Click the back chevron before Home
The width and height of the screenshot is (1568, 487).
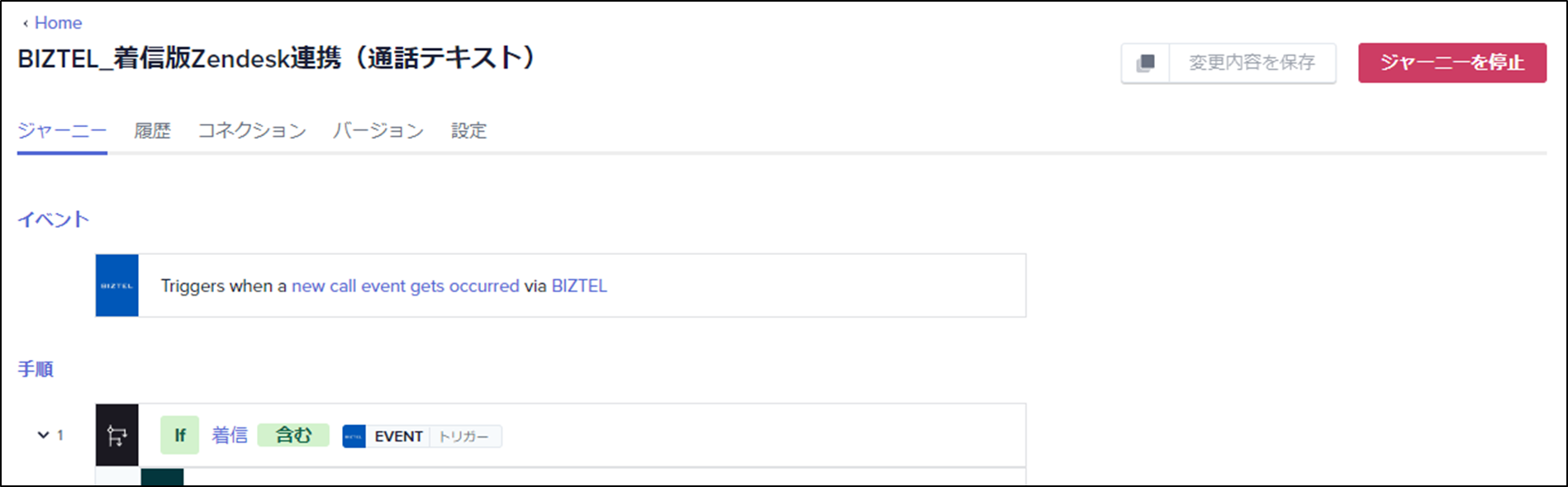coord(26,23)
